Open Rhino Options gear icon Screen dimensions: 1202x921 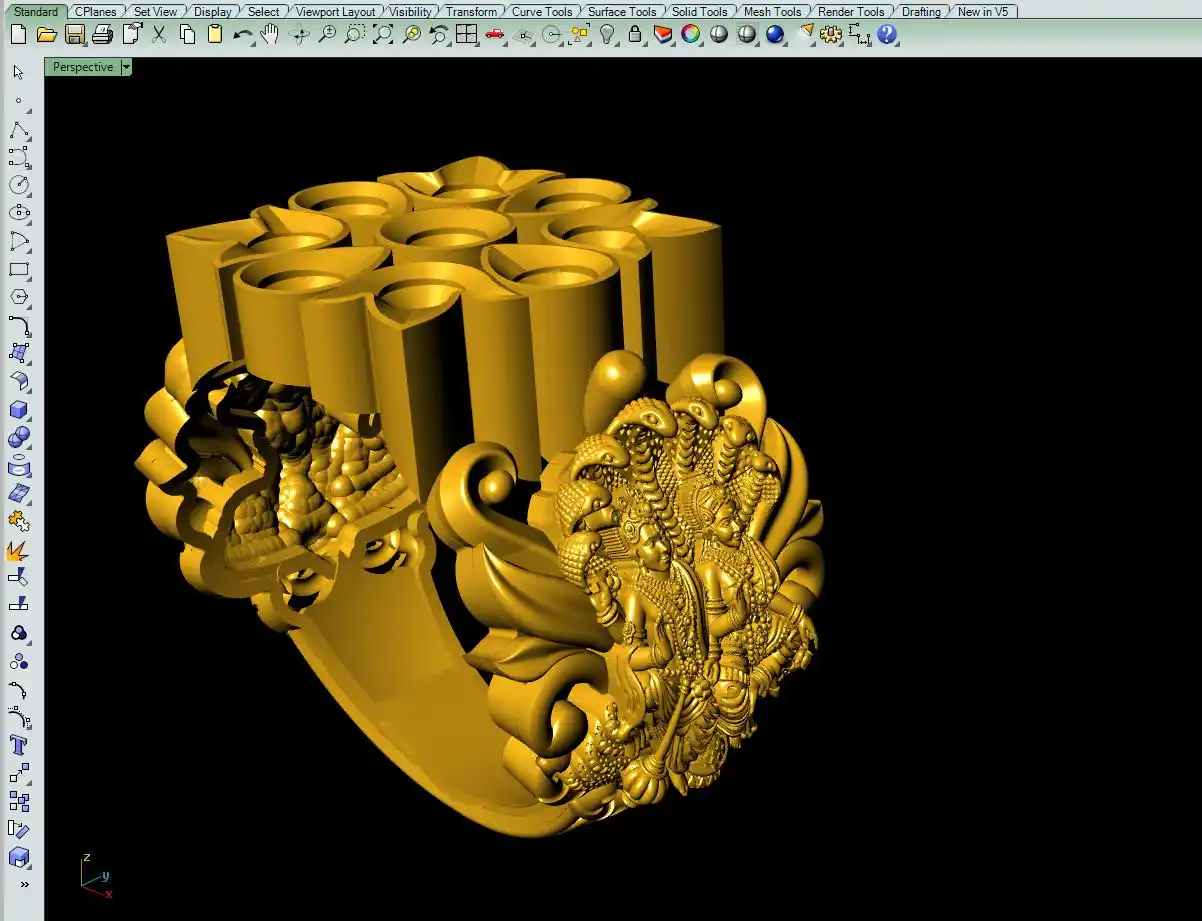point(831,35)
